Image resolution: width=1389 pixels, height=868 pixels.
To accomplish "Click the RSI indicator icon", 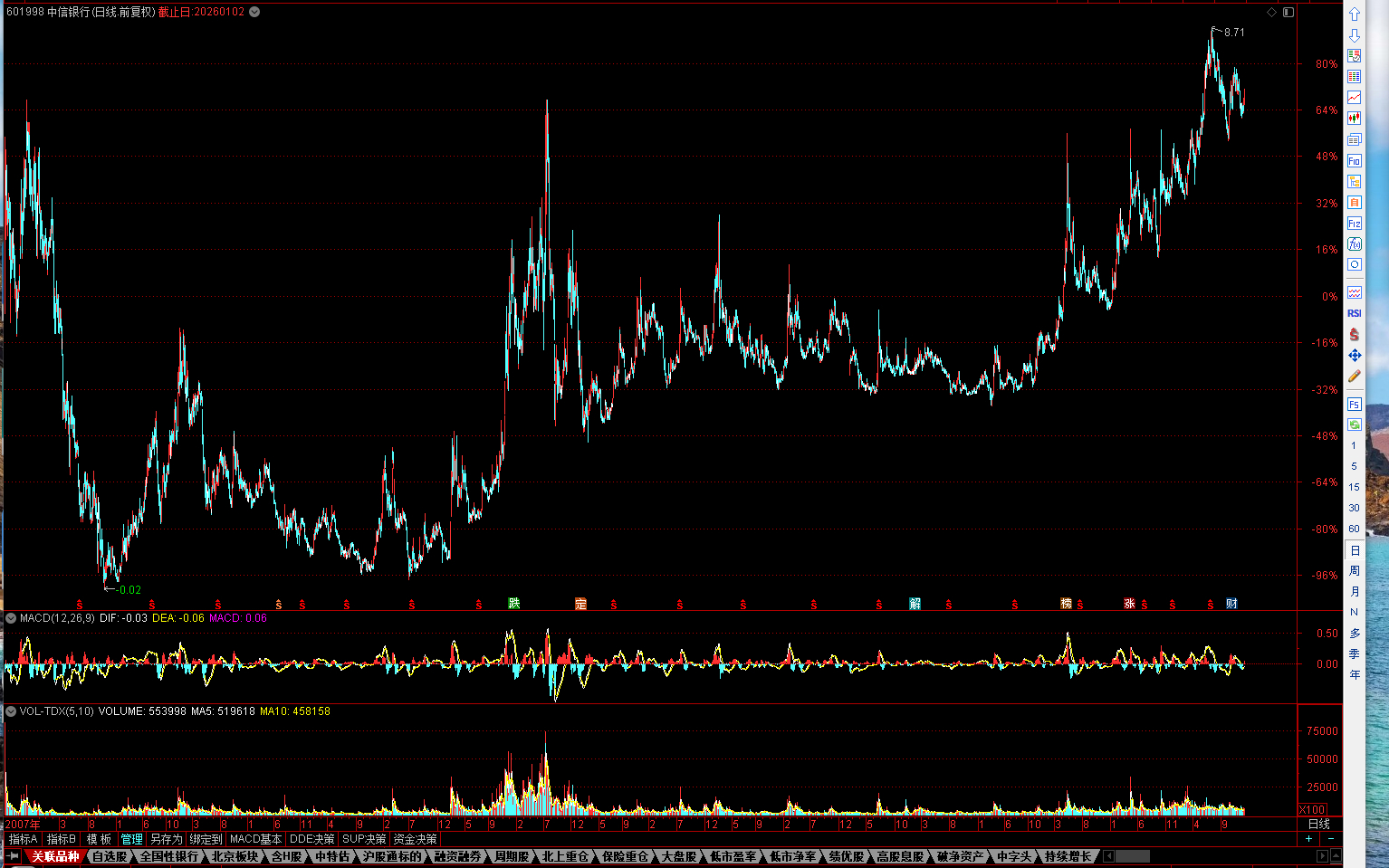I will pos(1354,313).
